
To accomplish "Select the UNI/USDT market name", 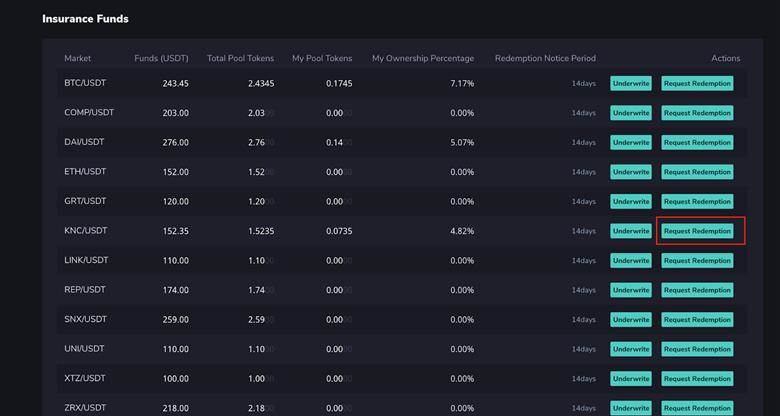I will click(85, 349).
